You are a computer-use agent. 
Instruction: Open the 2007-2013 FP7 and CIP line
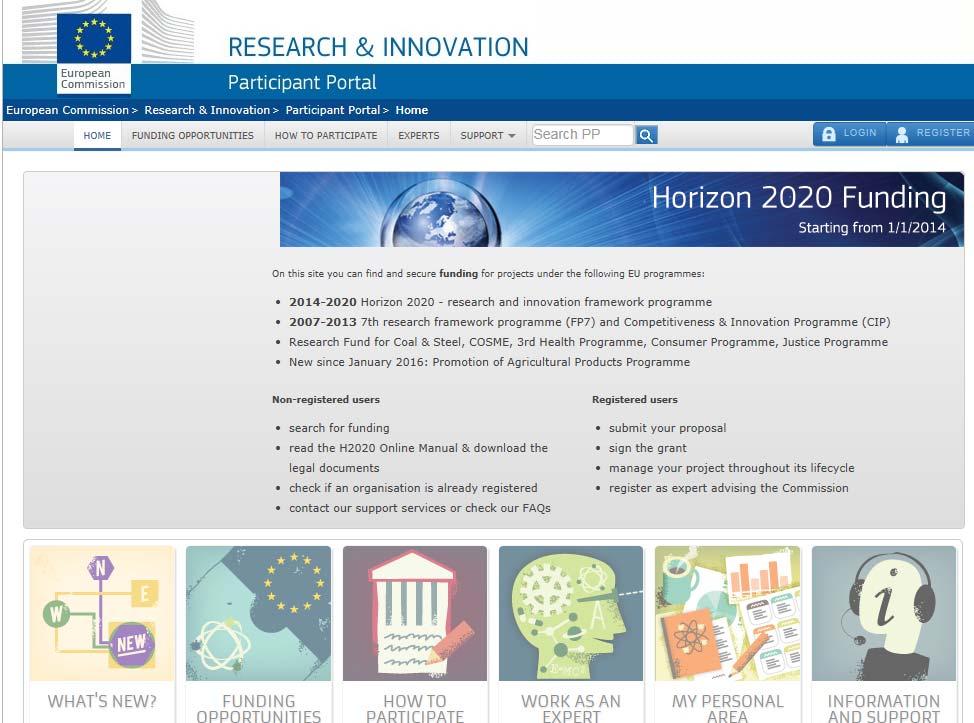[x=589, y=322]
